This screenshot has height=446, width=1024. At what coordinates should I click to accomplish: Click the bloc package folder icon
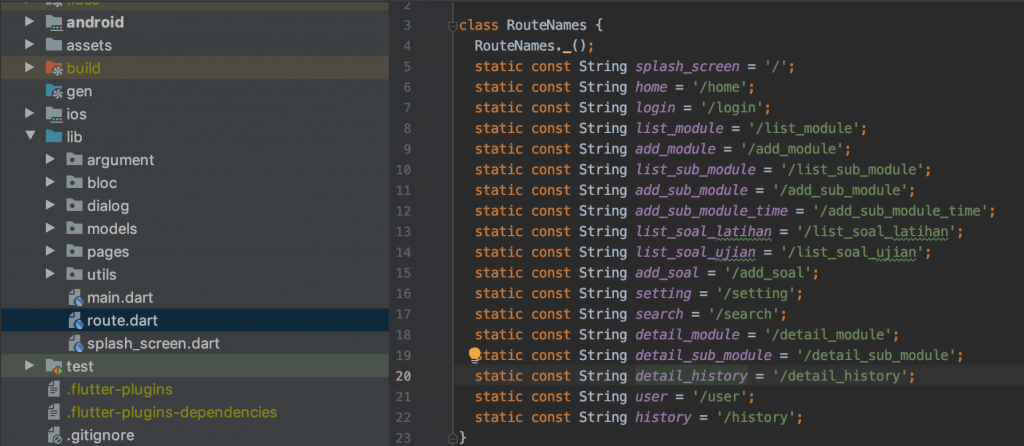(75, 182)
